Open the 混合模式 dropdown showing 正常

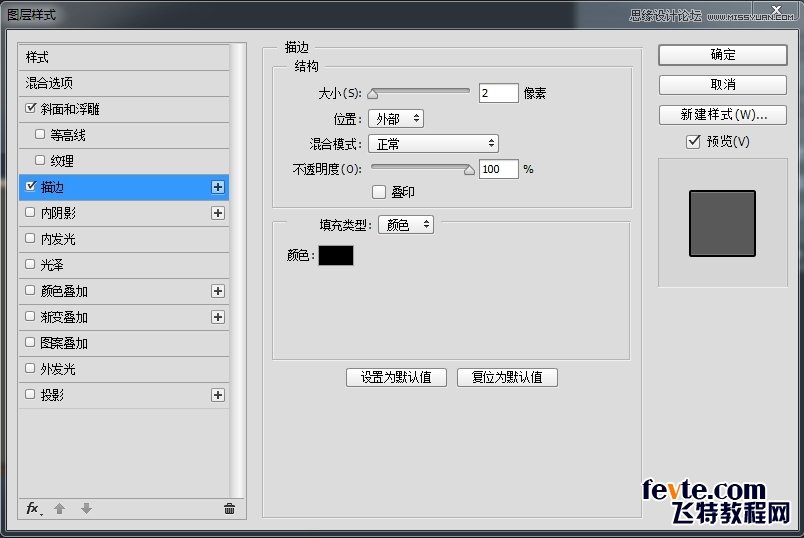[433, 144]
